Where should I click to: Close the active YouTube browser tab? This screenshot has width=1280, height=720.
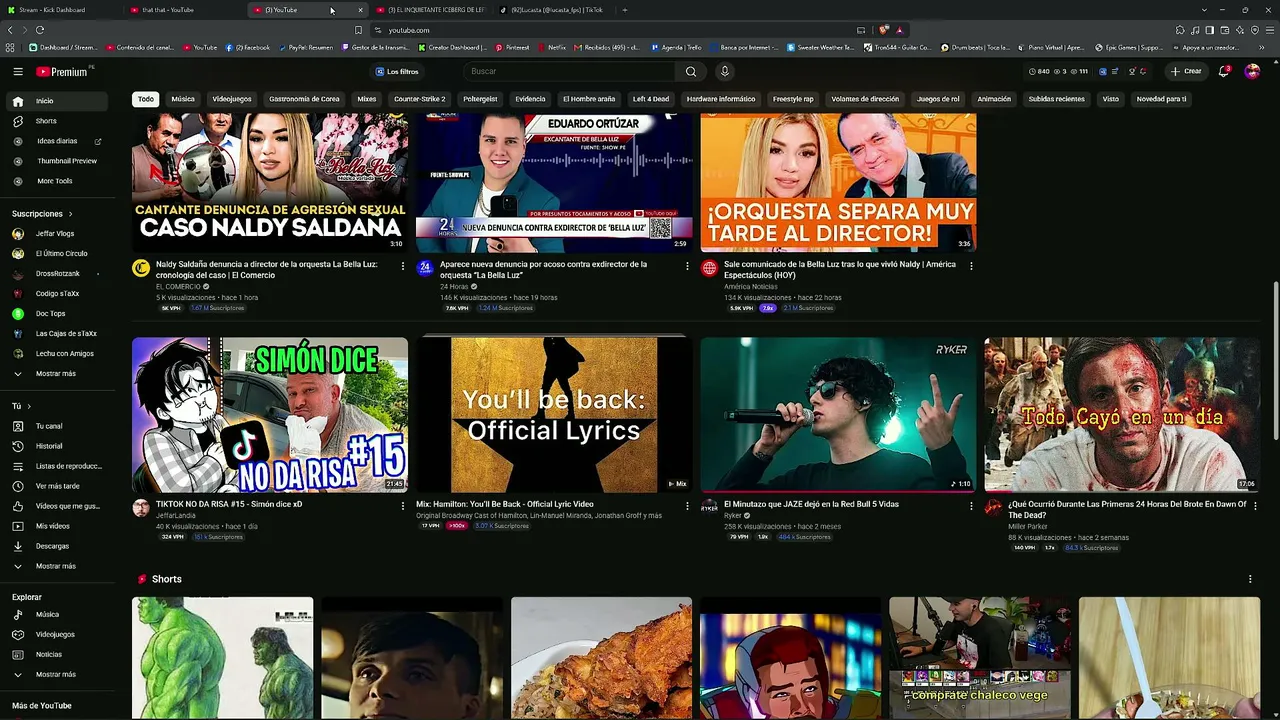click(x=361, y=10)
